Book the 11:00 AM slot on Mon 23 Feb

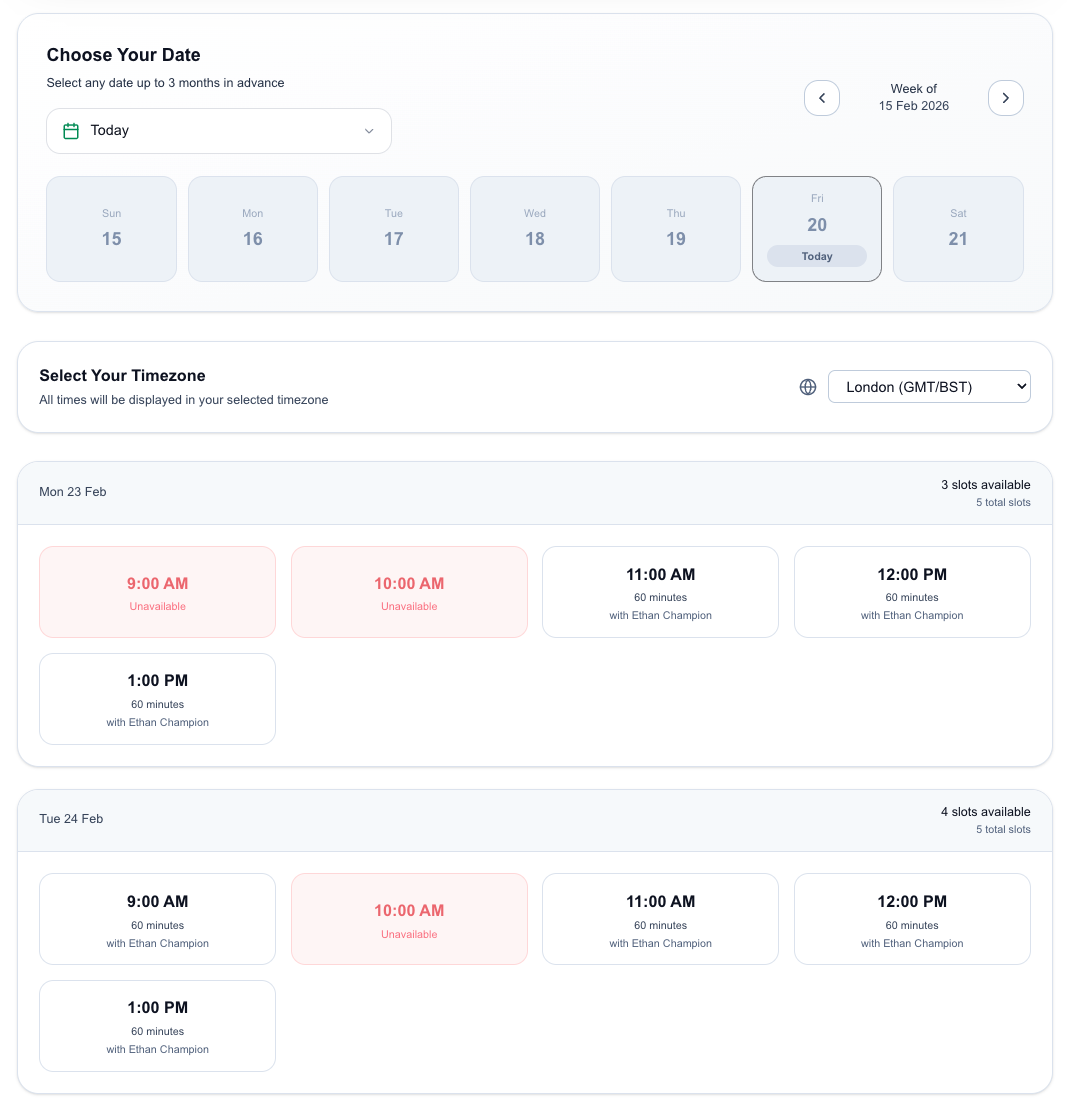[x=660, y=591]
